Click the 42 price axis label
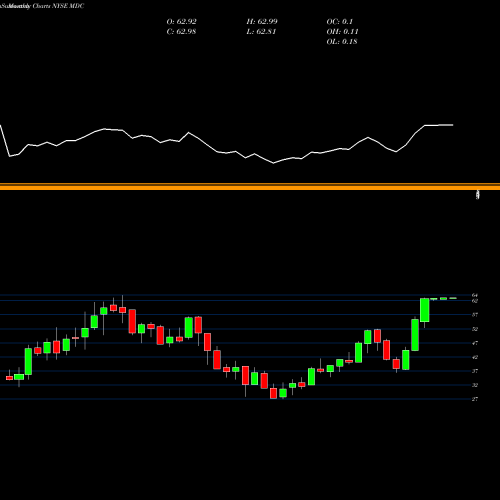The image size is (500, 500). pos(475,357)
